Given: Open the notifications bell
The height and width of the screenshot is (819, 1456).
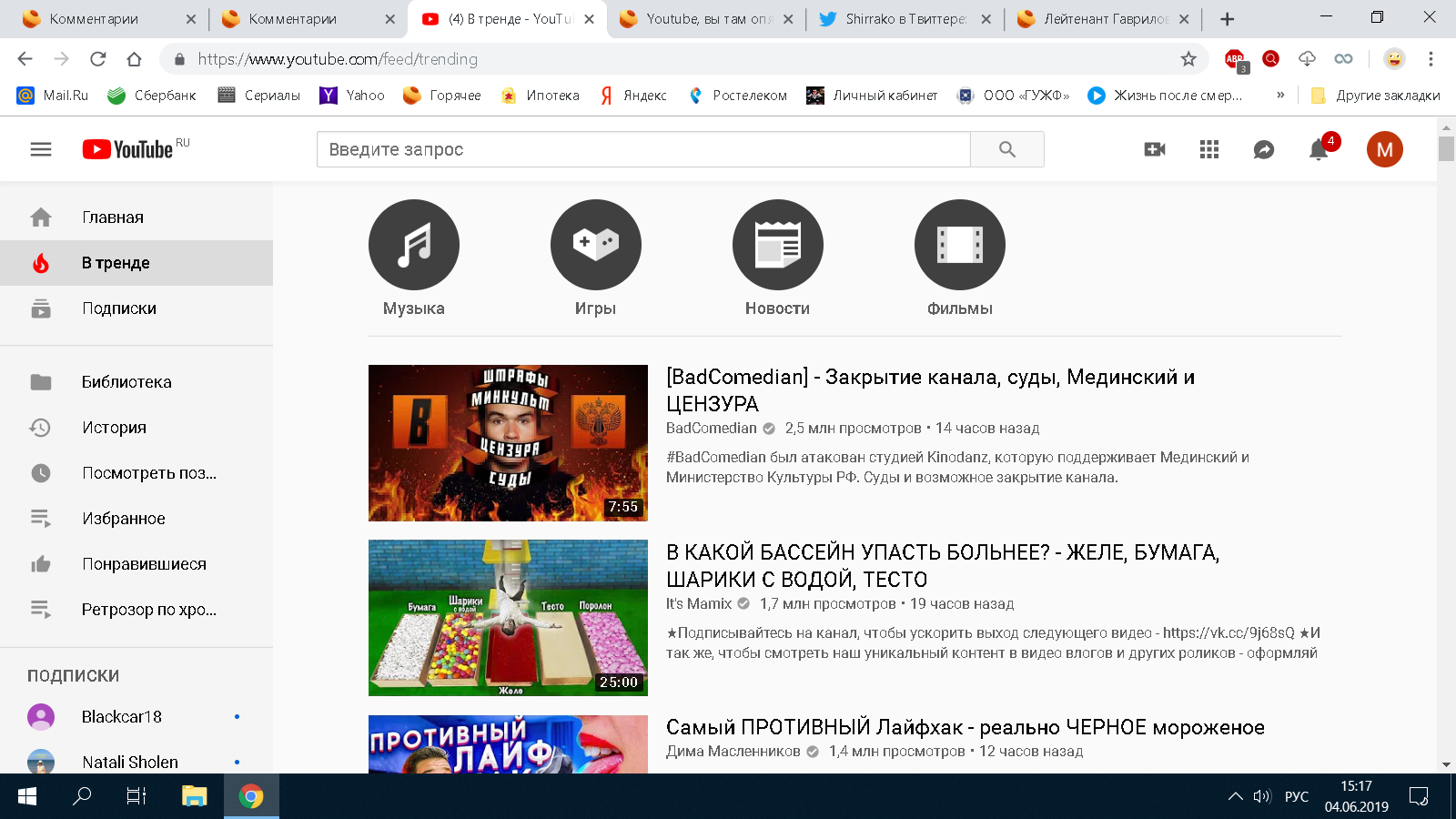Looking at the screenshot, I should pos(1318,150).
